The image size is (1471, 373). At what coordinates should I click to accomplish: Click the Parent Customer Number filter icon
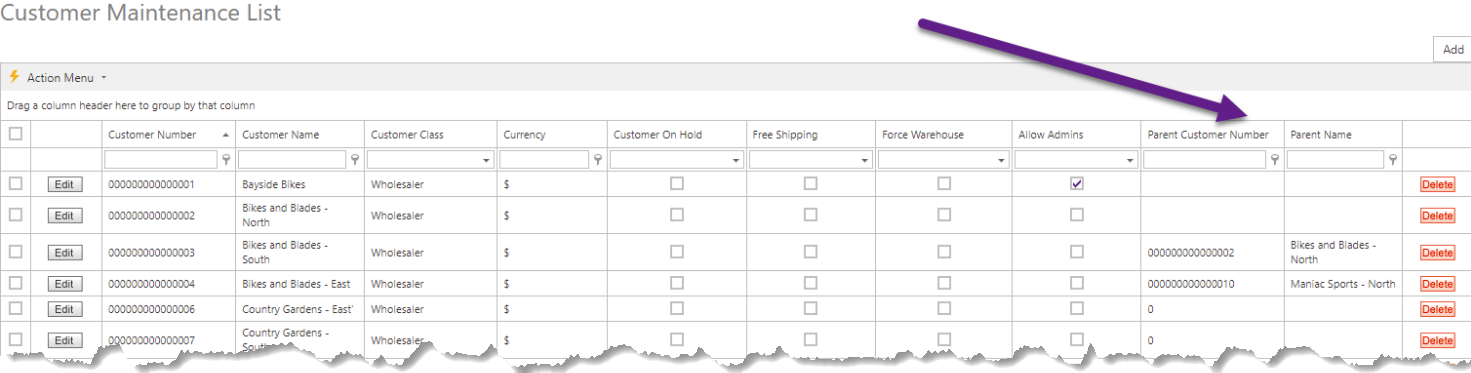pyautogui.click(x=1274, y=160)
